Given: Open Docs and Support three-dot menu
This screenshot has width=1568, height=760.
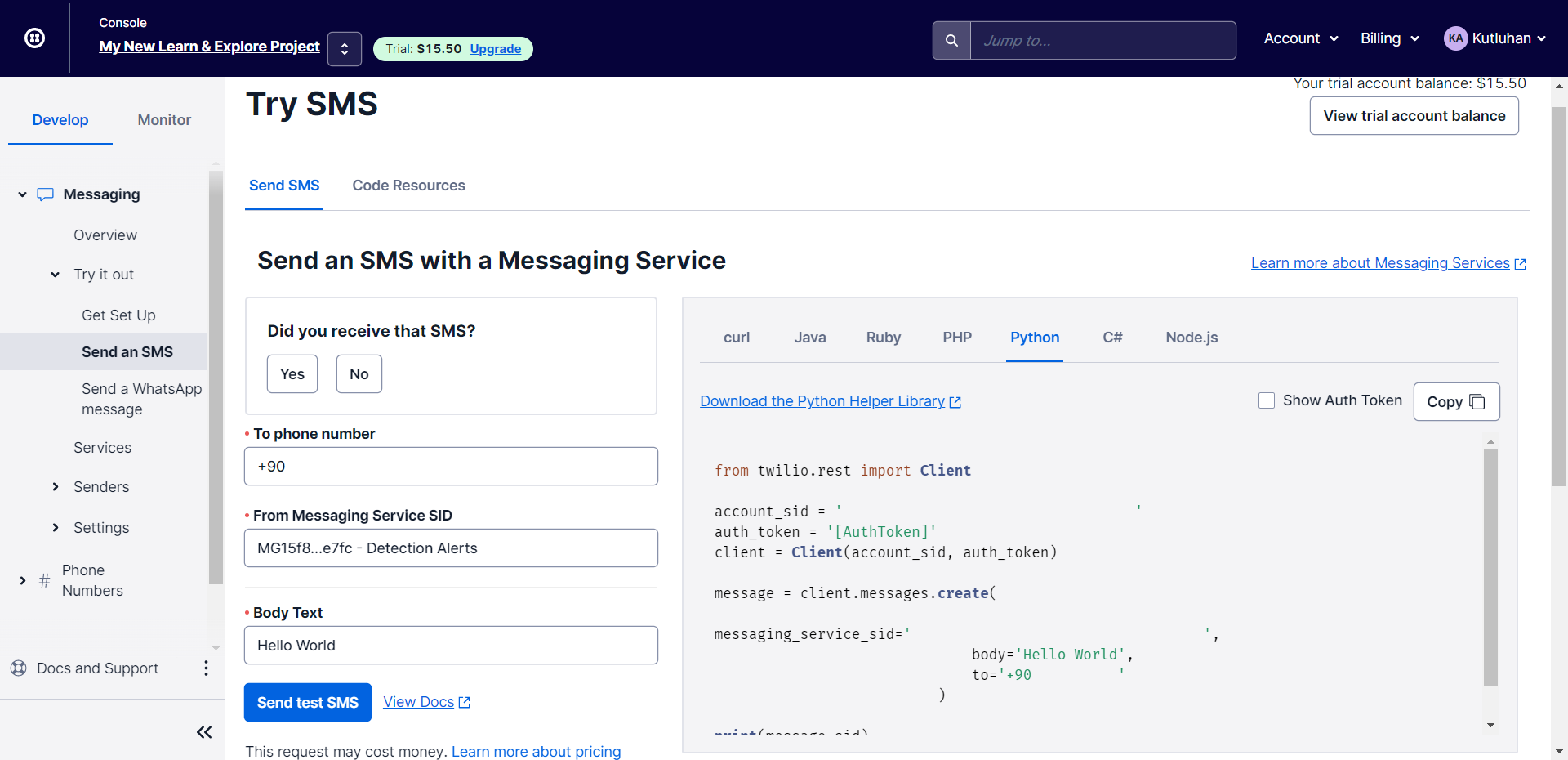Looking at the screenshot, I should click(206, 668).
